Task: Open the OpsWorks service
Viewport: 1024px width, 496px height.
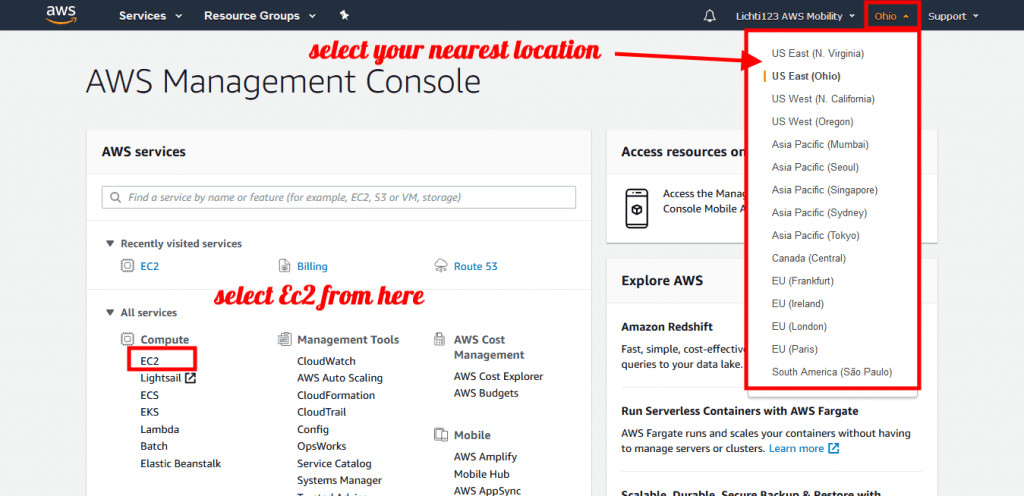Action: click(x=321, y=446)
